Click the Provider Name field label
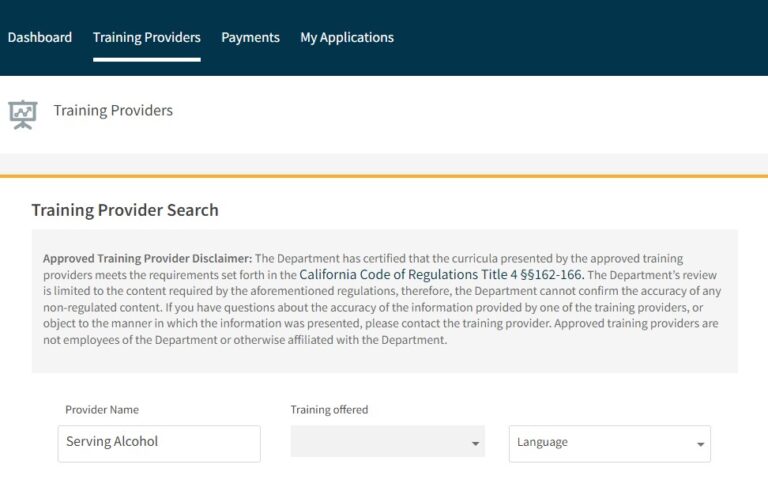The height and width of the screenshot is (487, 768). [102, 410]
